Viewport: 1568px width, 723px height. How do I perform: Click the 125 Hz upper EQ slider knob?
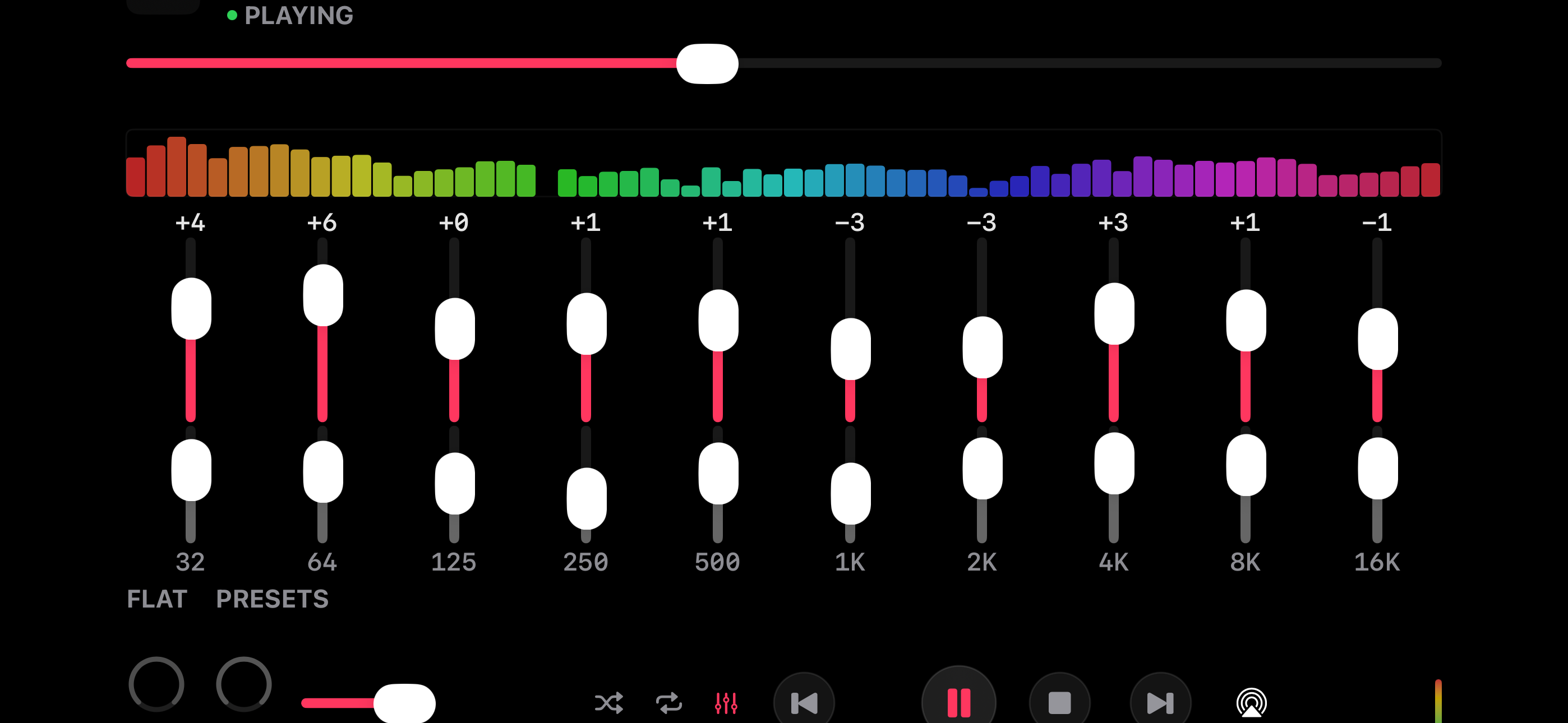[x=455, y=328]
